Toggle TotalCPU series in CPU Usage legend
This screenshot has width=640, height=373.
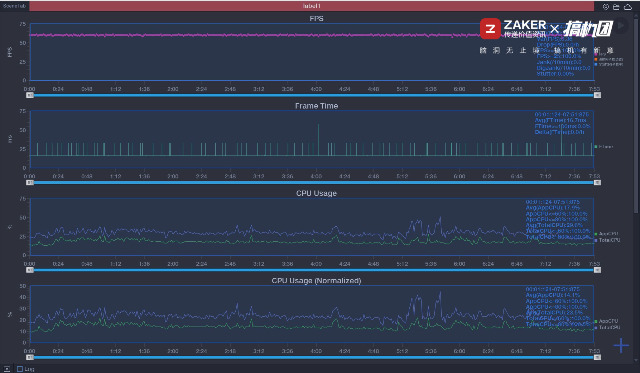click(607, 240)
